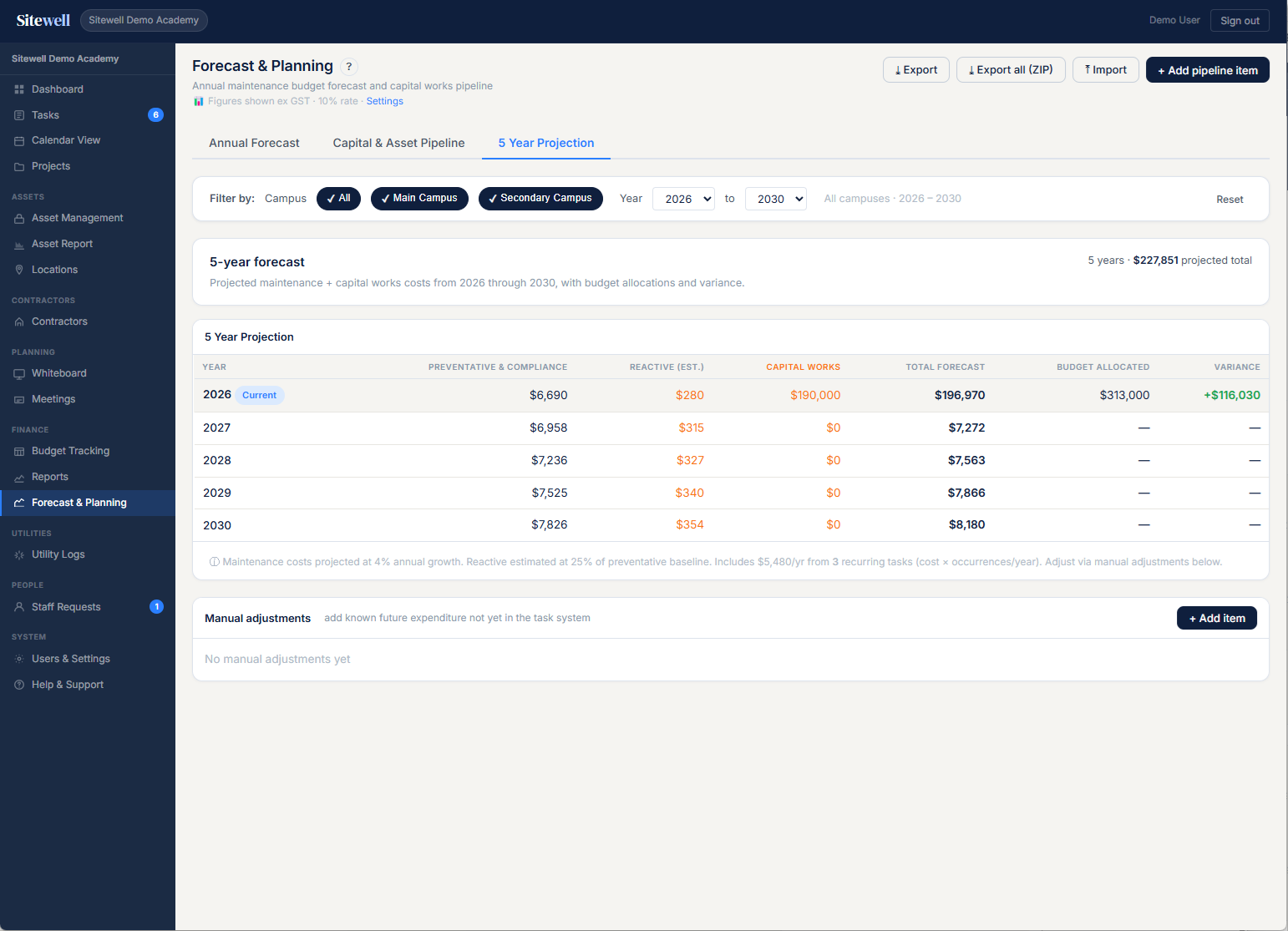The height and width of the screenshot is (931, 1288).
Task: Open the start year 2026 dropdown
Action: click(683, 199)
